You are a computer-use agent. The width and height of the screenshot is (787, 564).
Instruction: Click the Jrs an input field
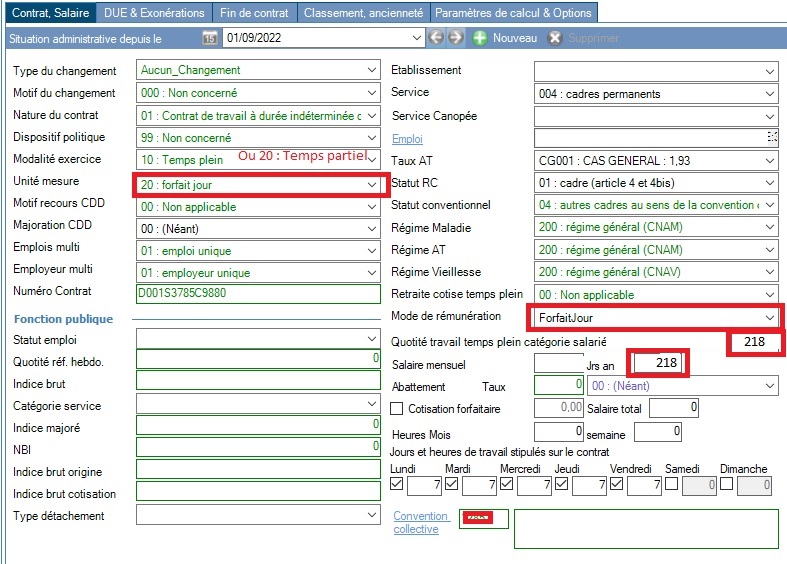pyautogui.click(x=659, y=363)
